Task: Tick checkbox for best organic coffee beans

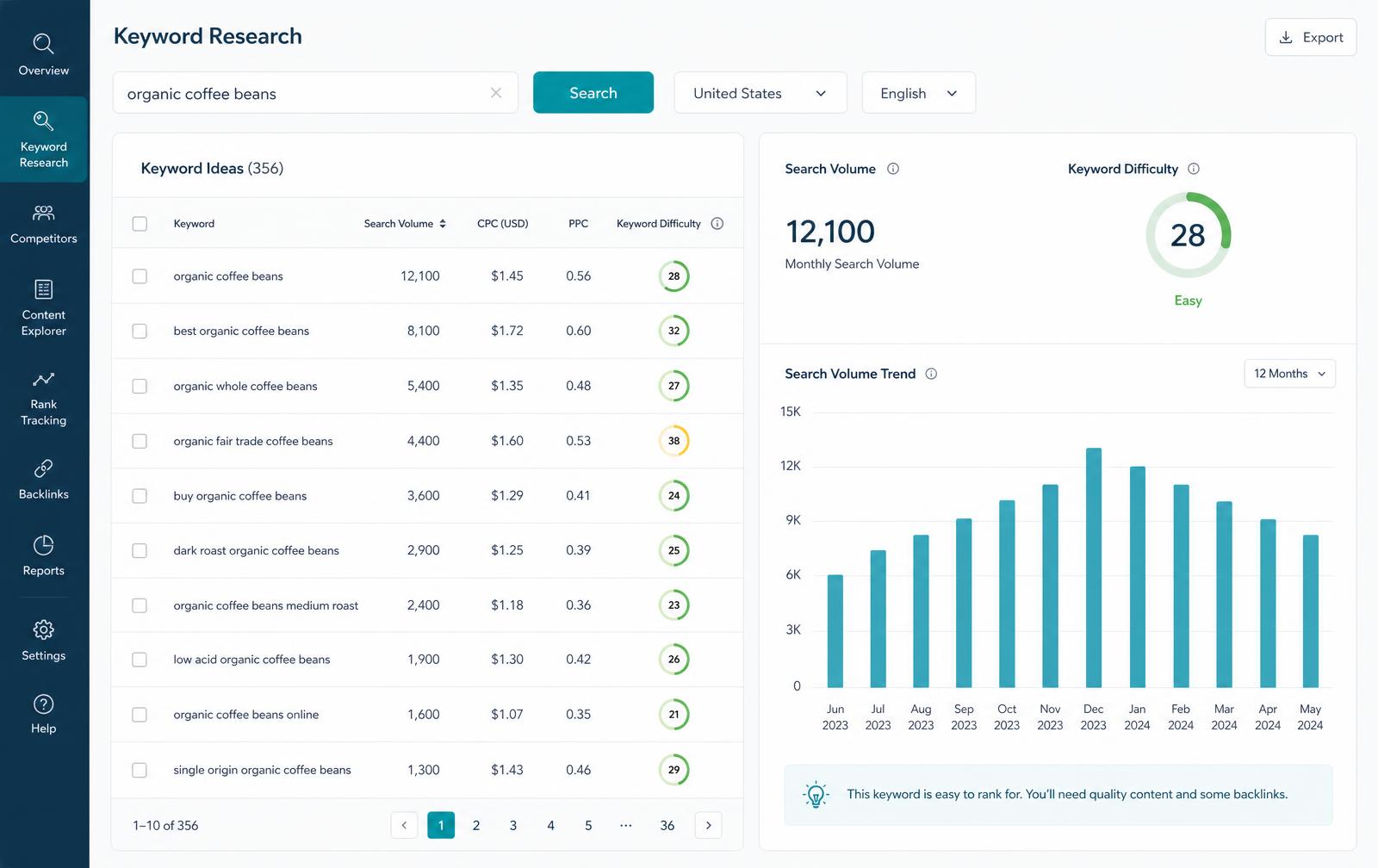Action: (x=140, y=331)
